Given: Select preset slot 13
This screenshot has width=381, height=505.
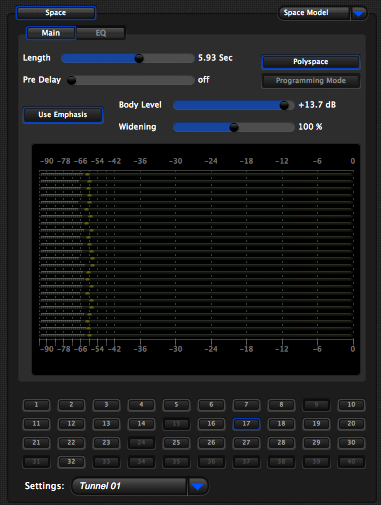Looking at the screenshot, I should tap(106, 424).
